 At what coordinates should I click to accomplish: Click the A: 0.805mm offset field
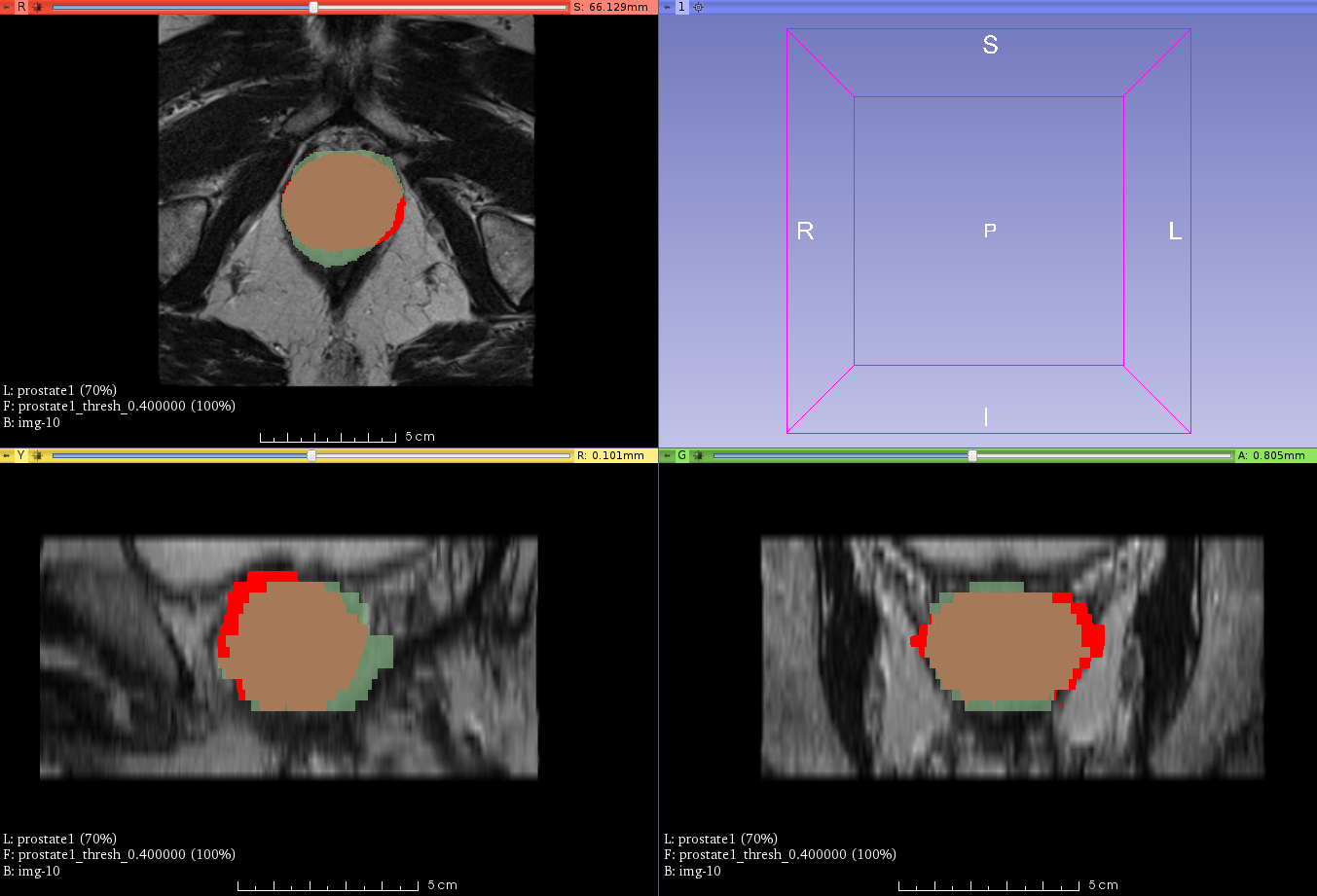tap(1271, 455)
